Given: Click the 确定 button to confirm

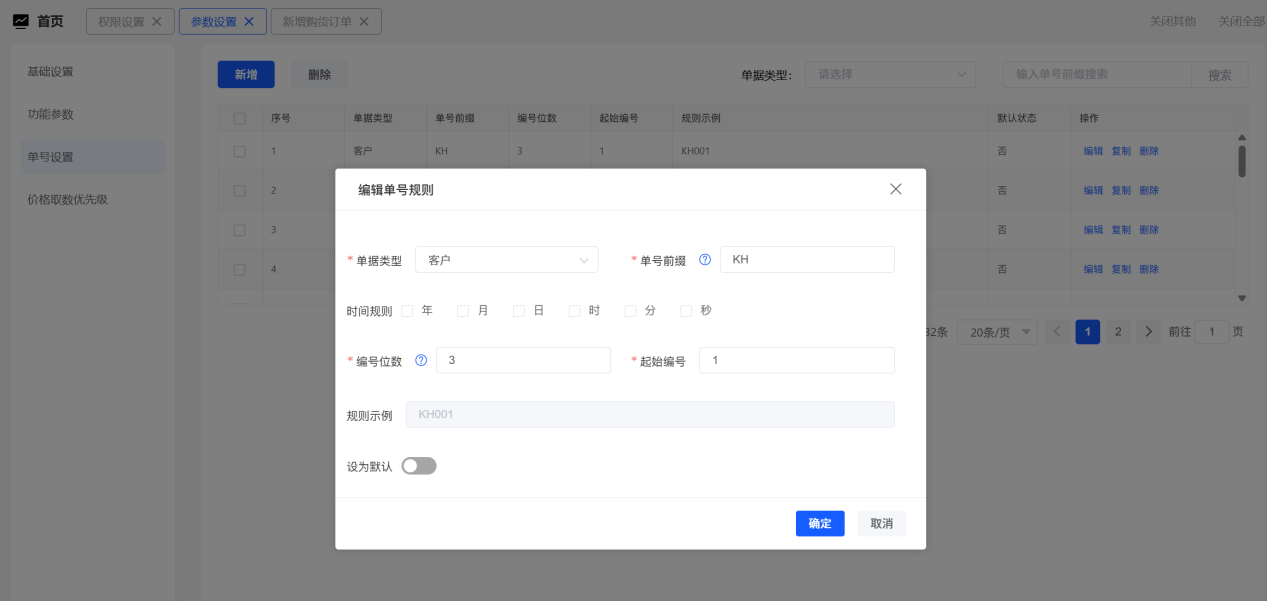Looking at the screenshot, I should (820, 524).
